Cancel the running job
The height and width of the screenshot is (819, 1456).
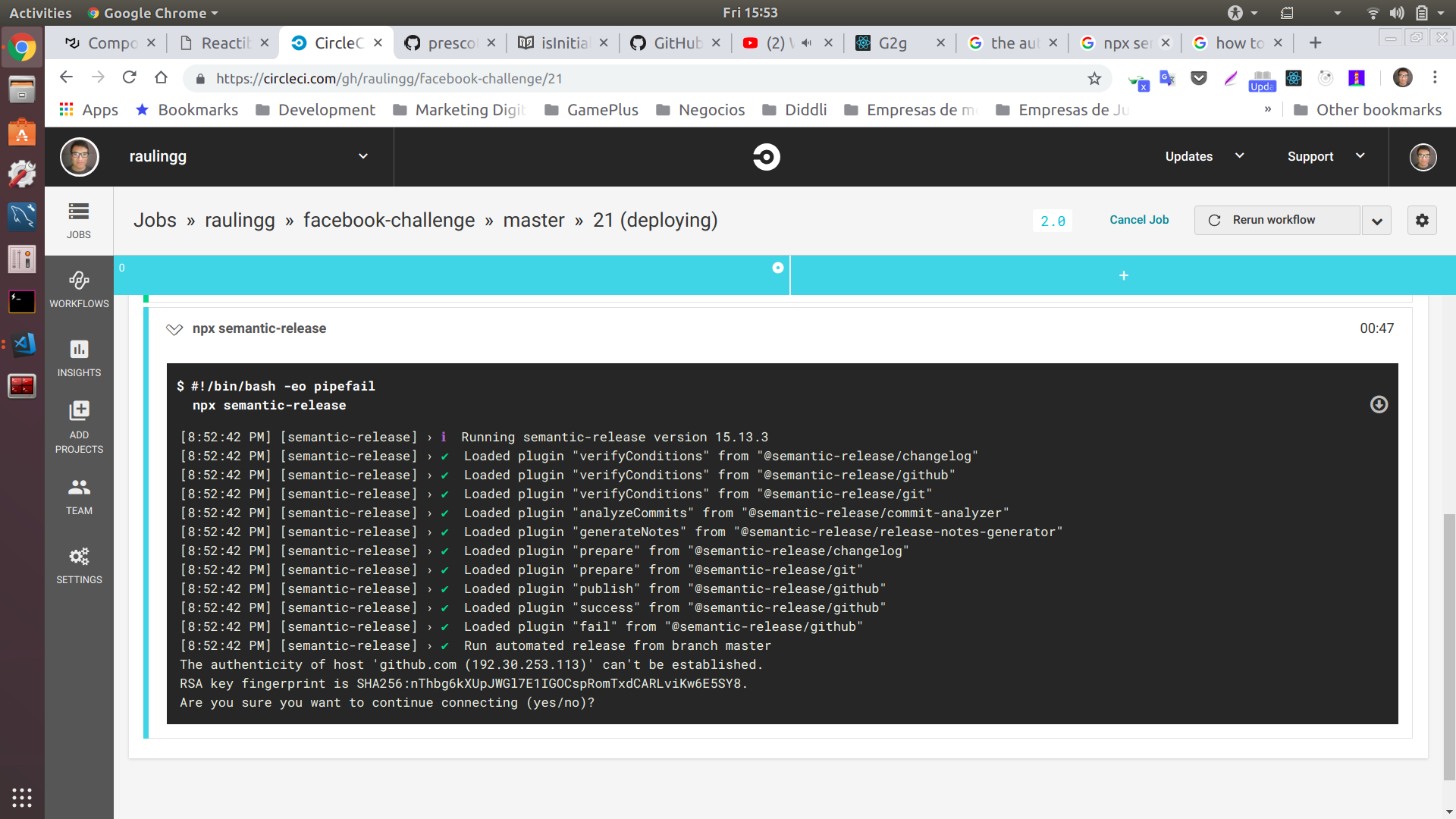pos(1138,220)
